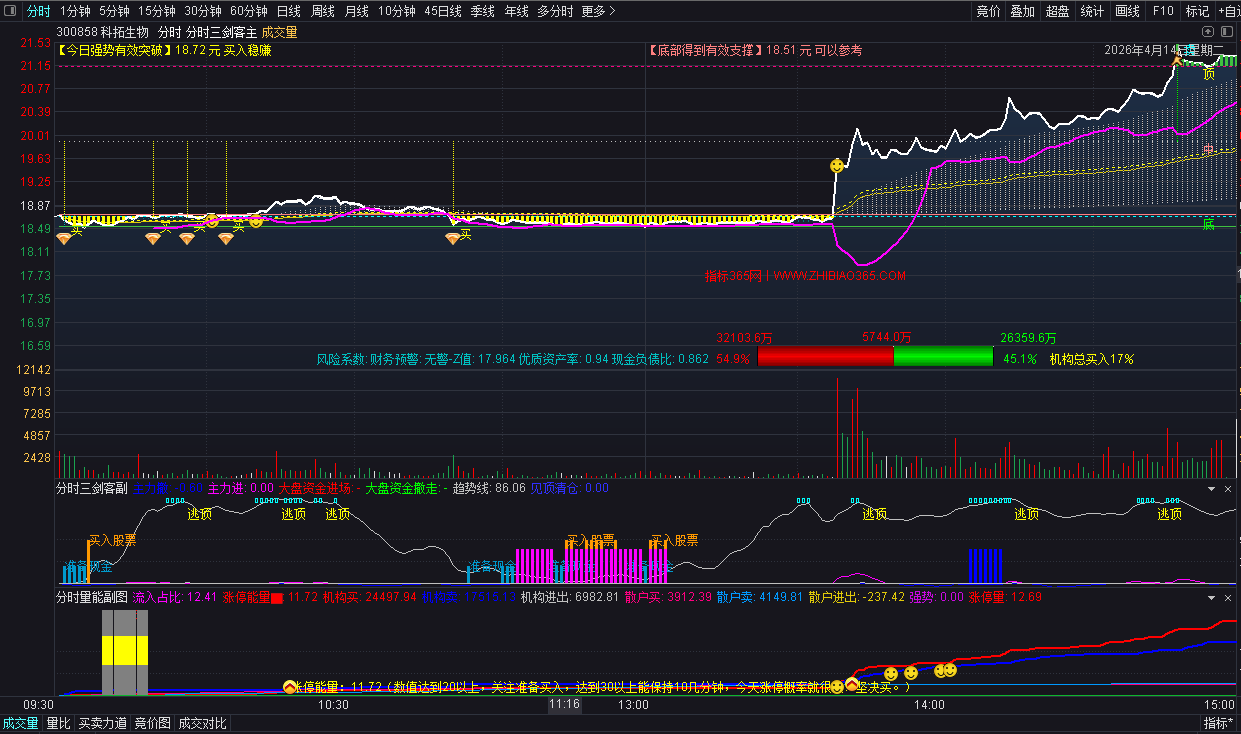
Task: Click the 10:30 time axis label
Action: pos(333,704)
